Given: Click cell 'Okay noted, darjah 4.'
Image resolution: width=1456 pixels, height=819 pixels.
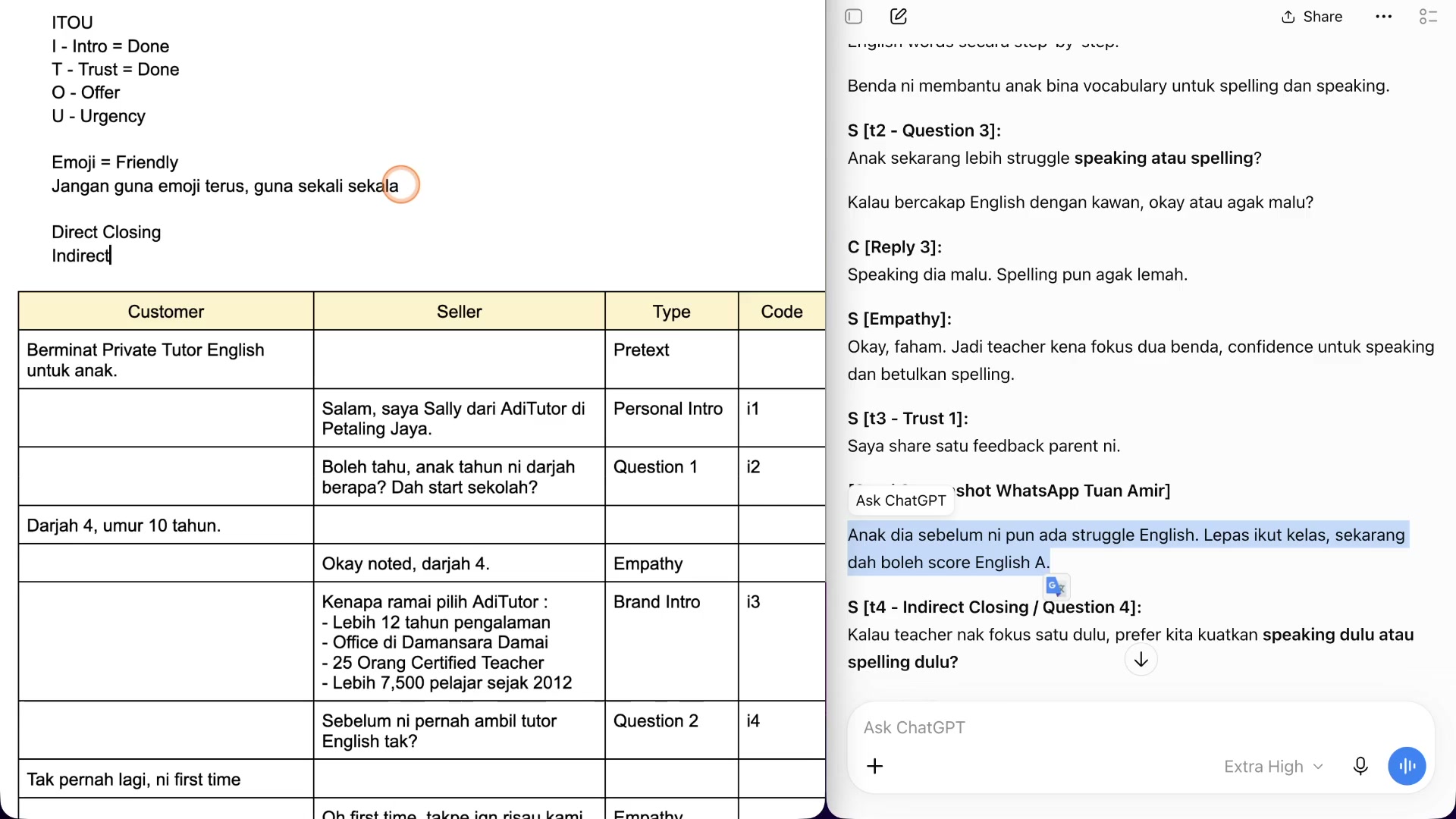Looking at the screenshot, I should tap(460, 563).
